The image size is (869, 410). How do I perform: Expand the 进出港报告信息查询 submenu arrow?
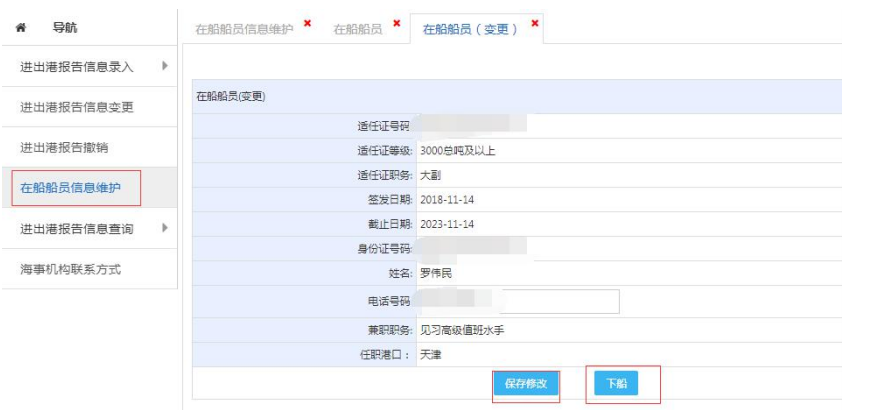coord(164,229)
